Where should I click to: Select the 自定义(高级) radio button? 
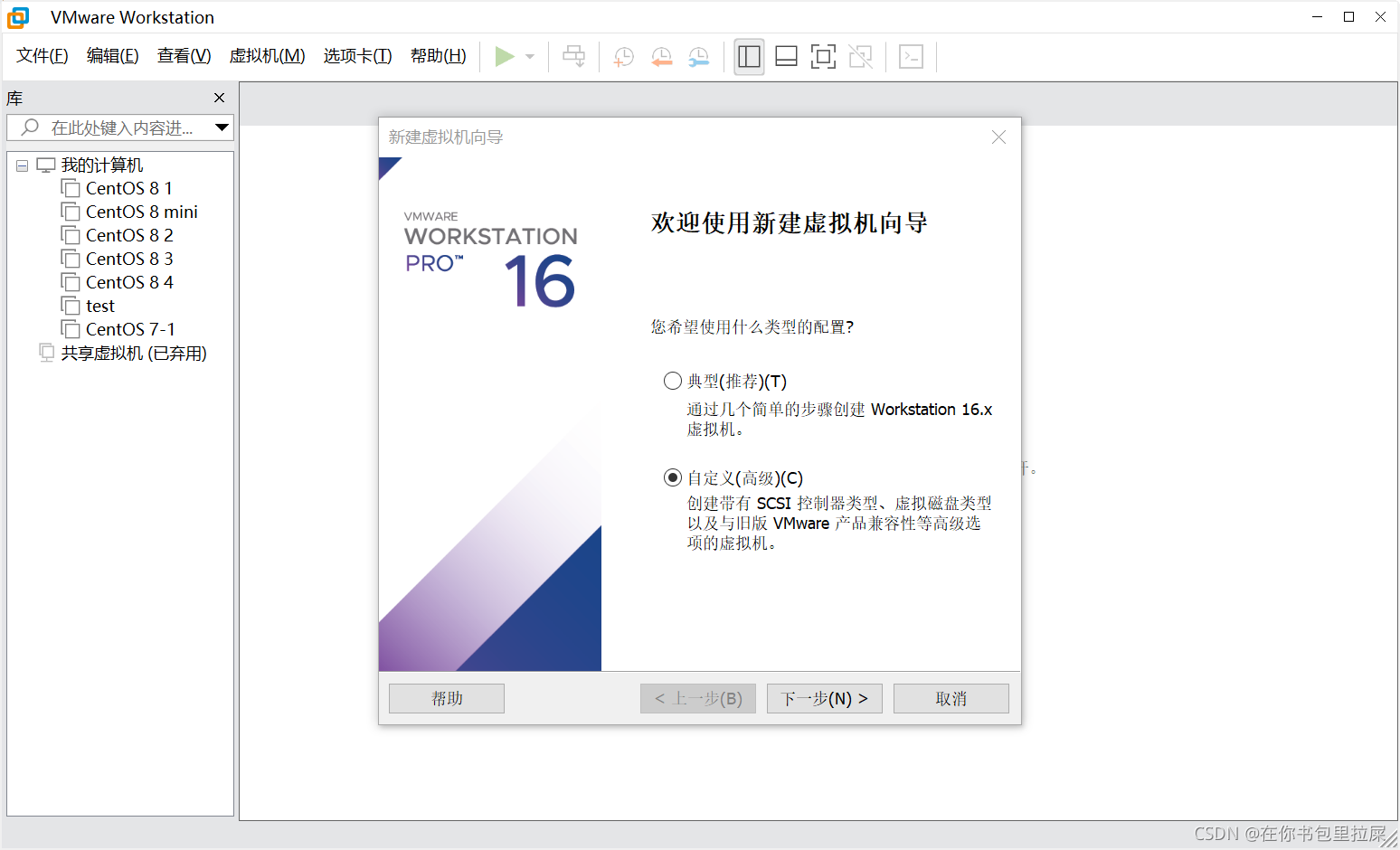[x=672, y=477]
